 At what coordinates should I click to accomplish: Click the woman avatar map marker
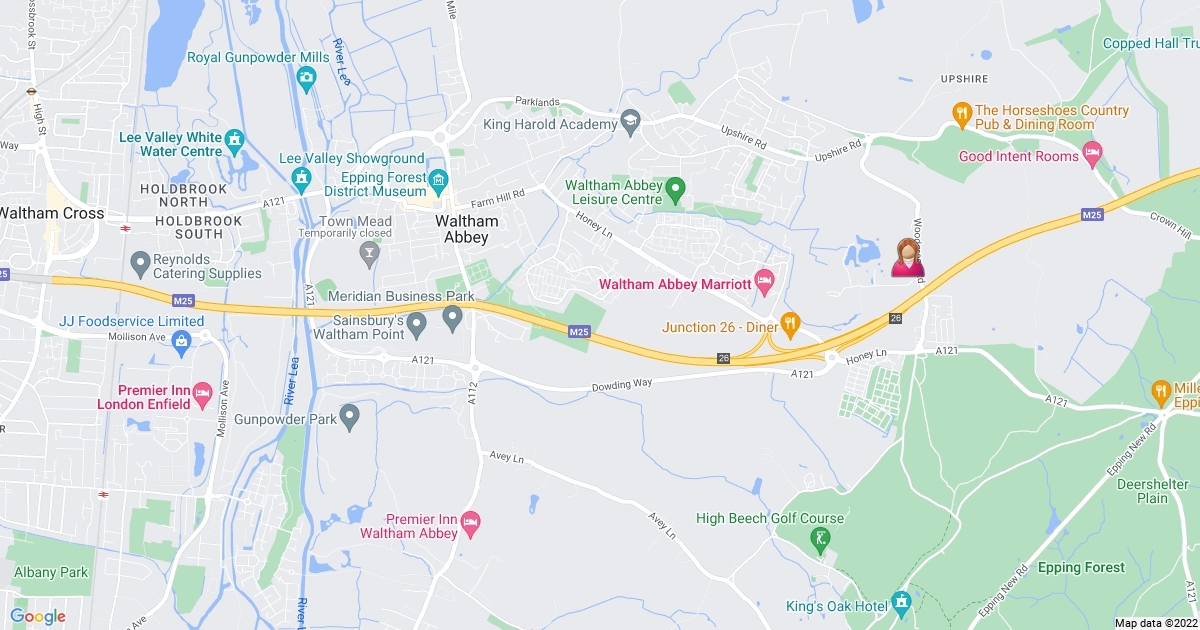click(x=907, y=257)
